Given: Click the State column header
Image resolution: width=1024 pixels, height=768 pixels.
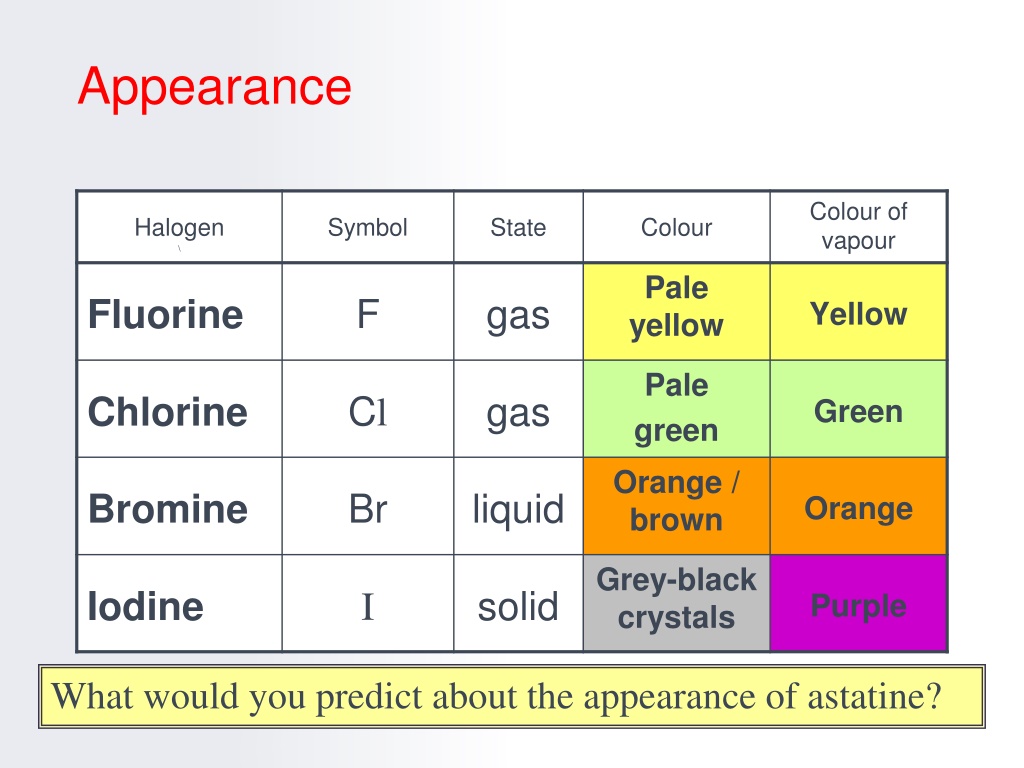Looking at the screenshot, I should pyautogui.click(x=518, y=227).
